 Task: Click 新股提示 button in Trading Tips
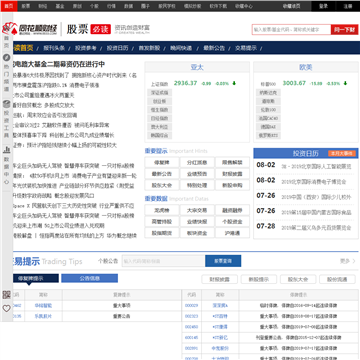point(259,279)
